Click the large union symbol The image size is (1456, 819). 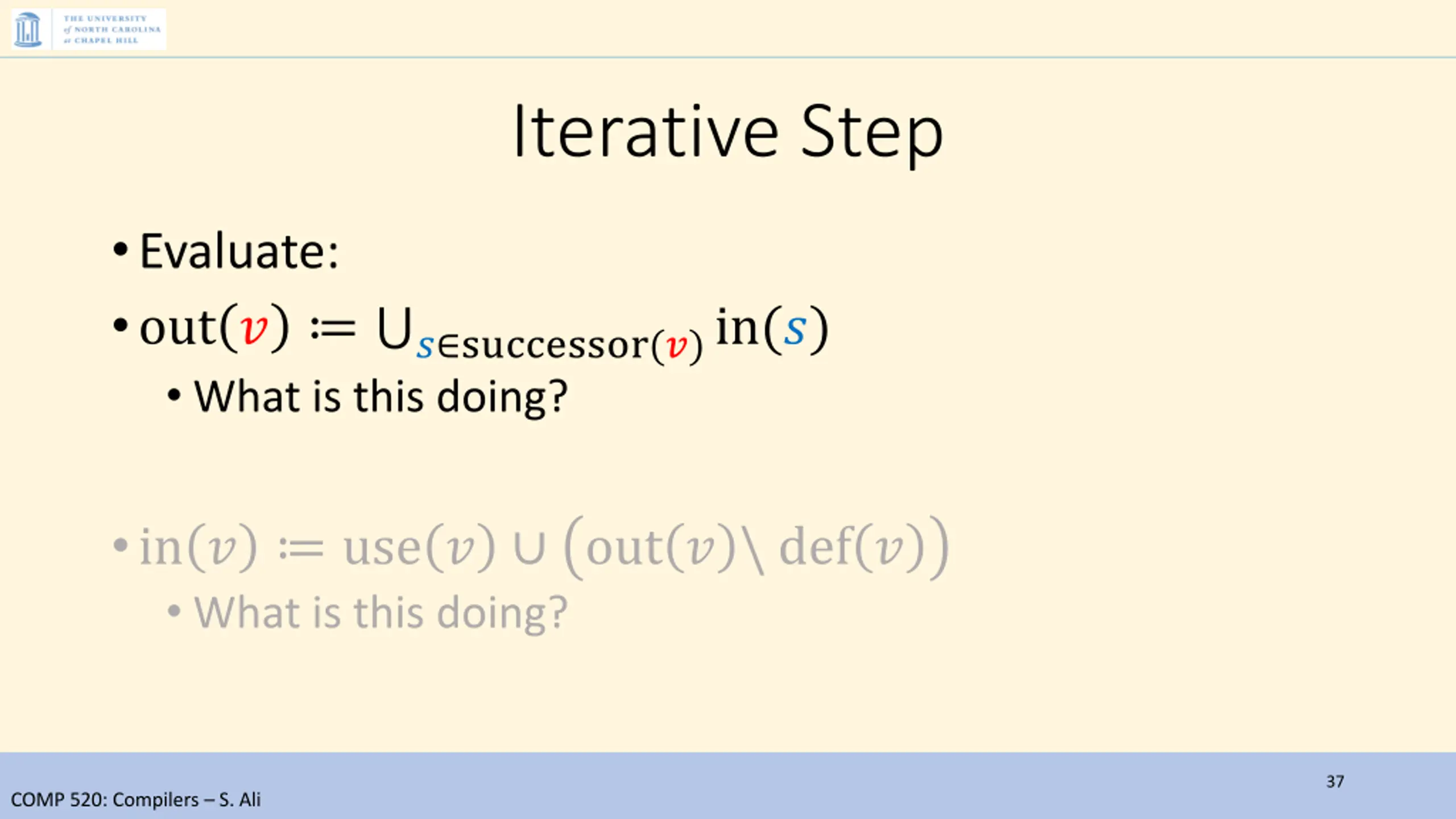[x=394, y=329]
